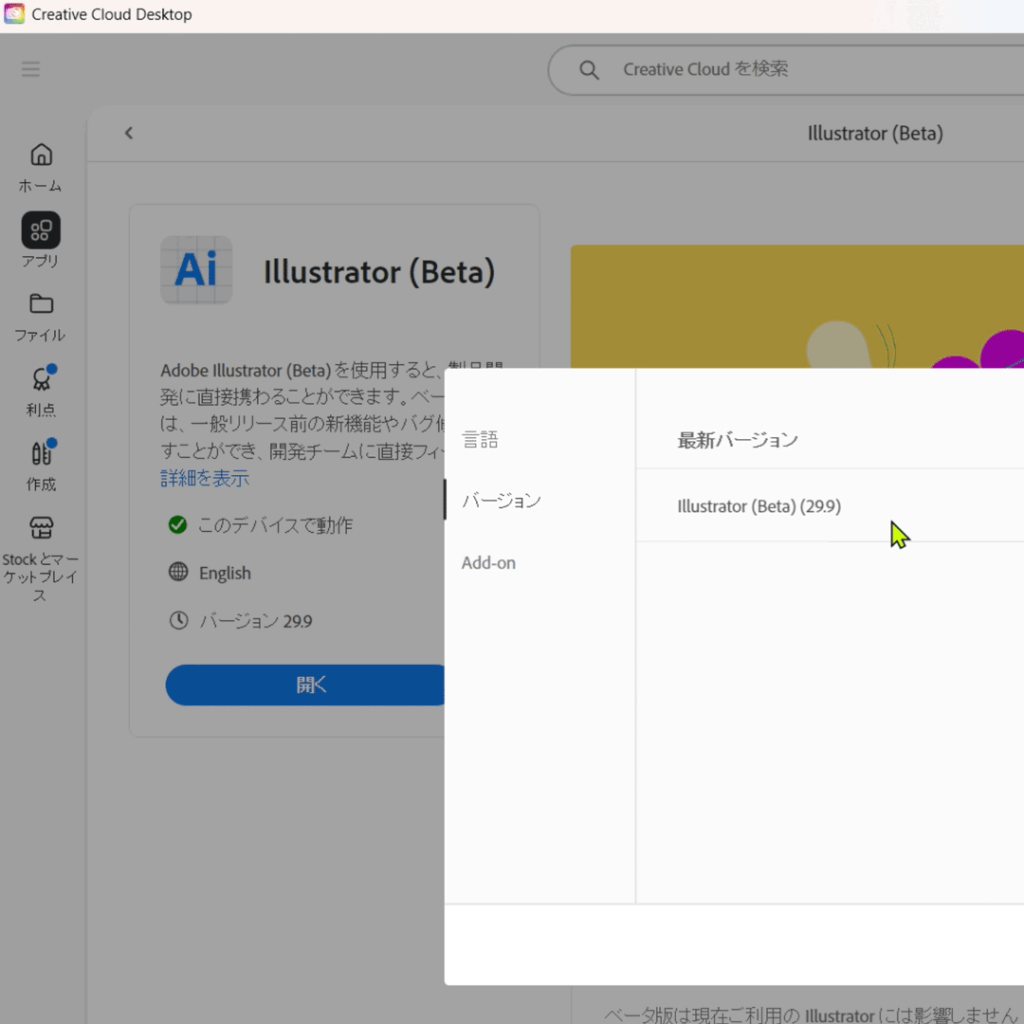Click the Illustrator (Beta) (29.9) version row
This screenshot has height=1024, width=1024.
click(830, 505)
